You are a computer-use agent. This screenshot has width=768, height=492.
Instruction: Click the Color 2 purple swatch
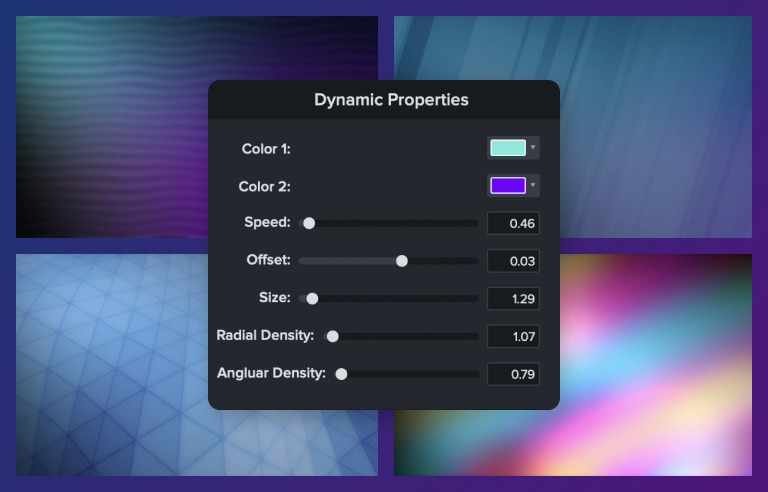507,186
